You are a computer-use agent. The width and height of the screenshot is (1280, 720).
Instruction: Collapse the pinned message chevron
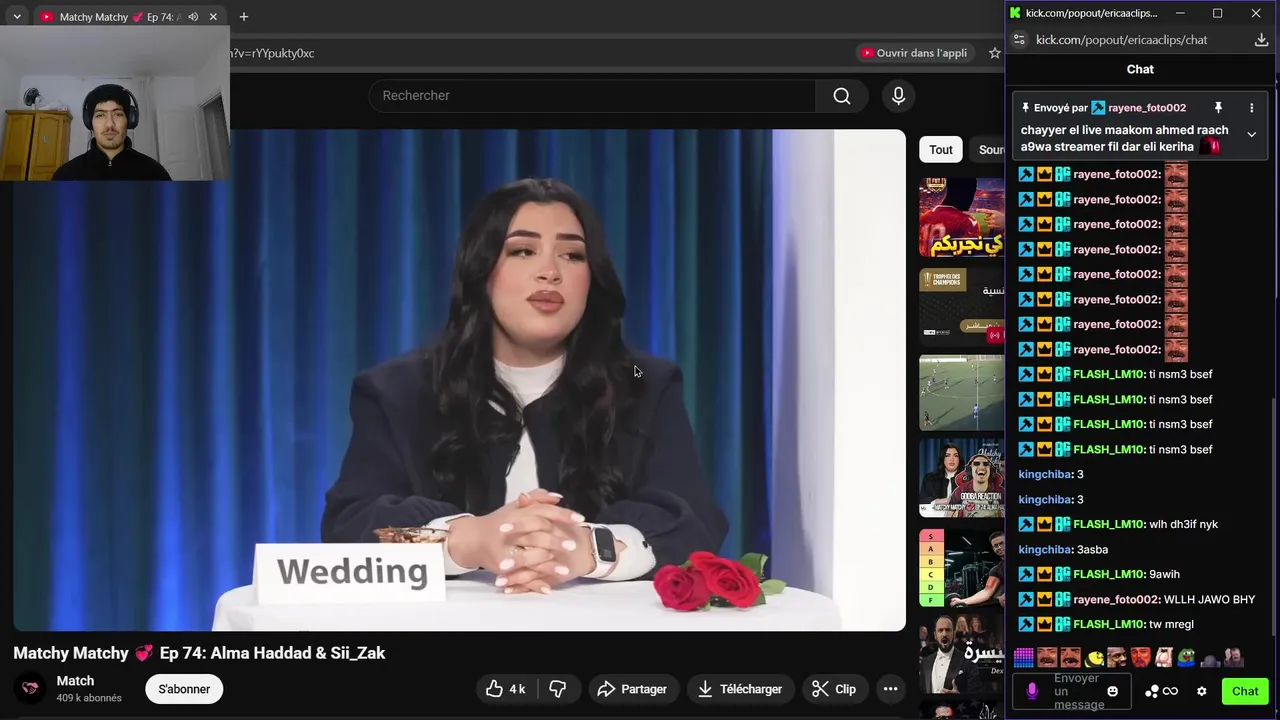pyautogui.click(x=1251, y=134)
